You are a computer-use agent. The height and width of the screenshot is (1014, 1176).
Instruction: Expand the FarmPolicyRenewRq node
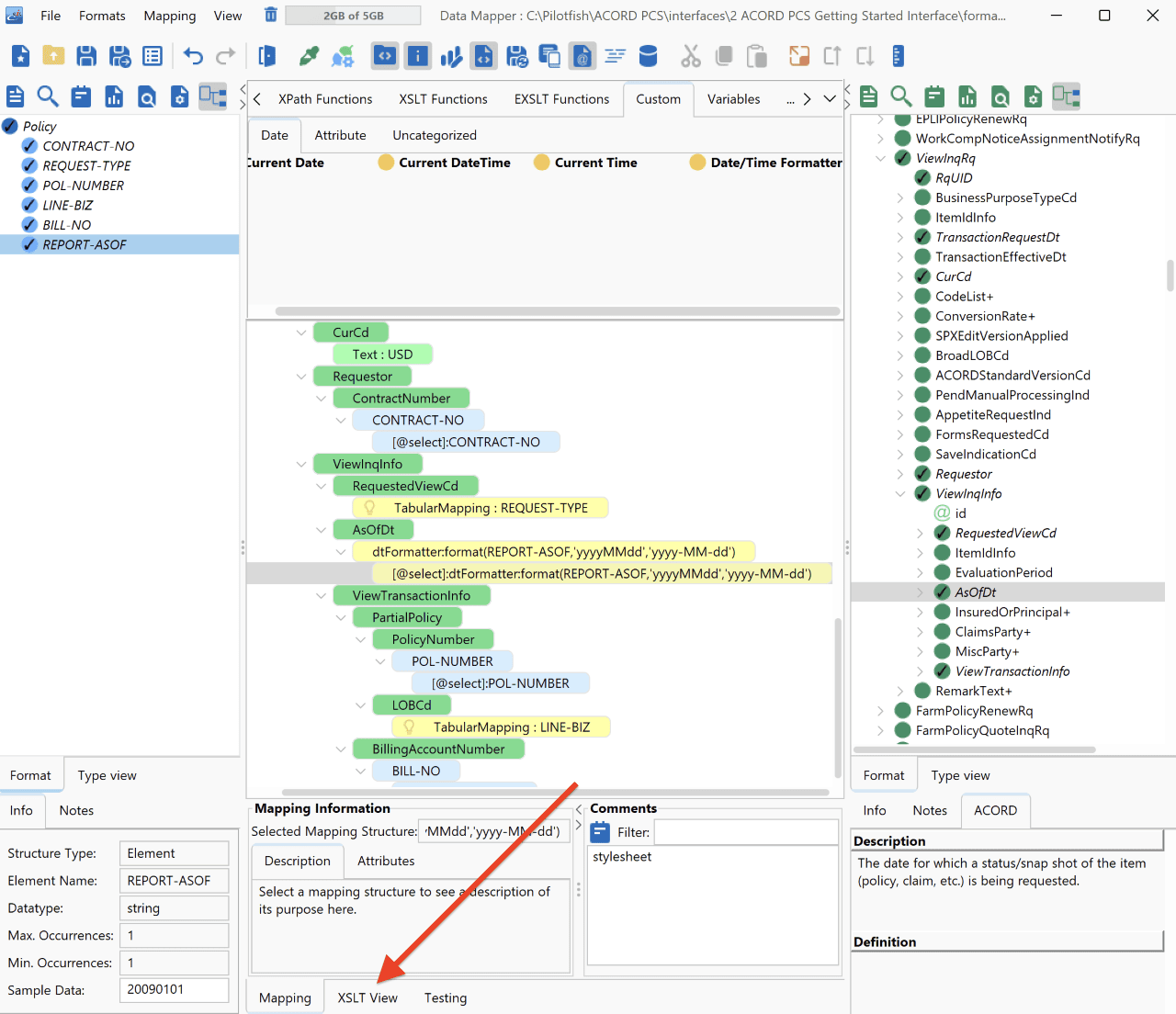point(881,711)
